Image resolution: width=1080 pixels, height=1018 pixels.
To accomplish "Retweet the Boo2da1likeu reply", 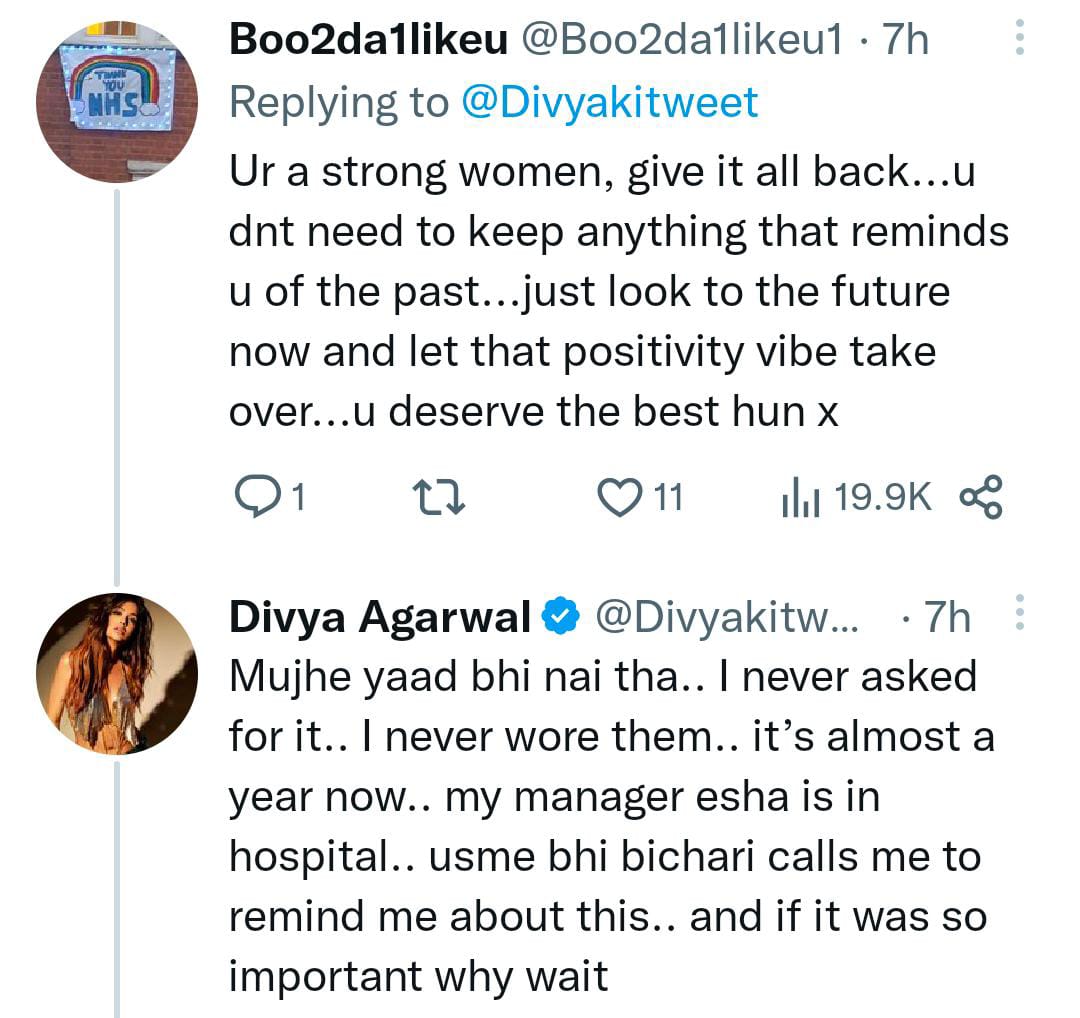I will point(438,497).
